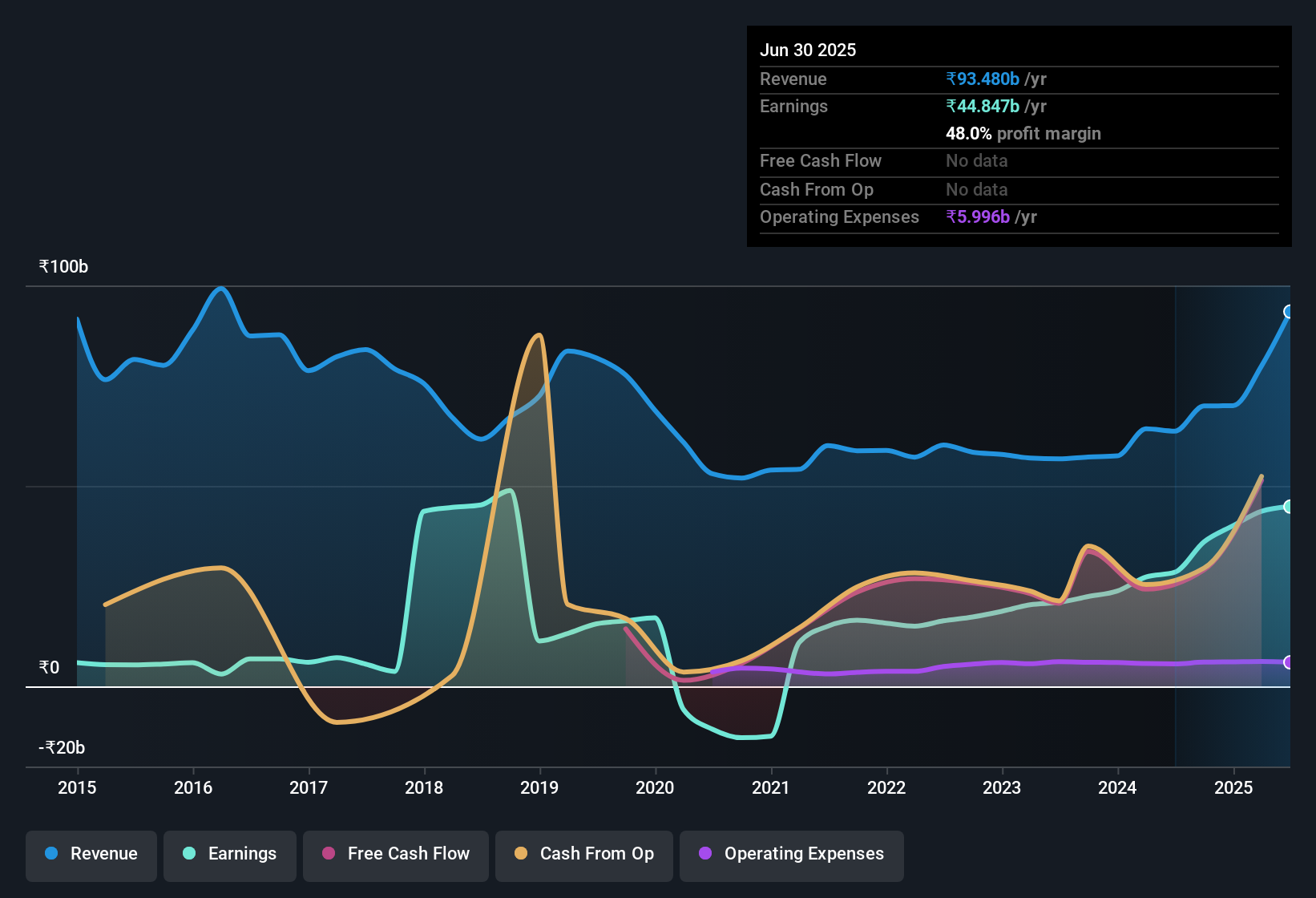Select the Revenue endpoint marker on the chart
The height and width of the screenshot is (898, 1316).
click(1287, 313)
